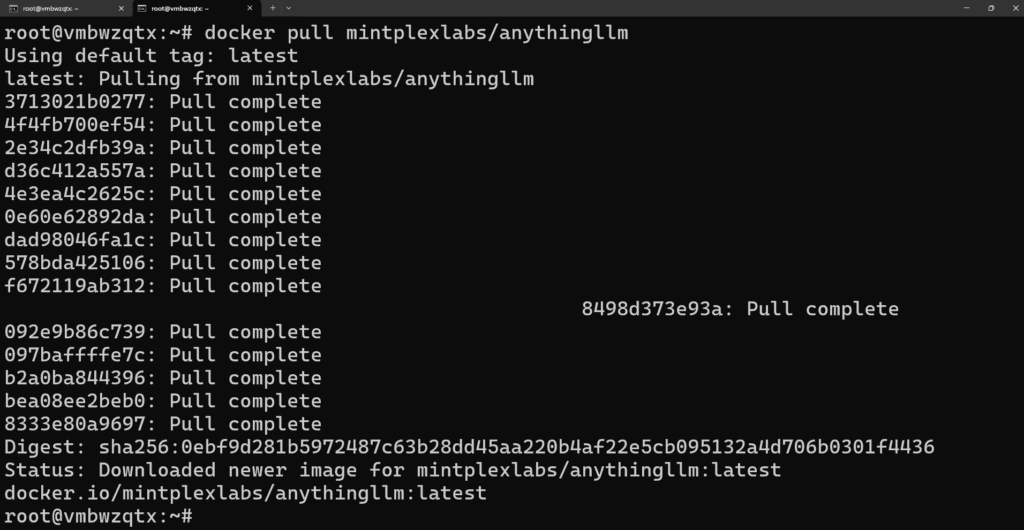Switch to the first root@vmbwzqtx tab

(65, 8)
